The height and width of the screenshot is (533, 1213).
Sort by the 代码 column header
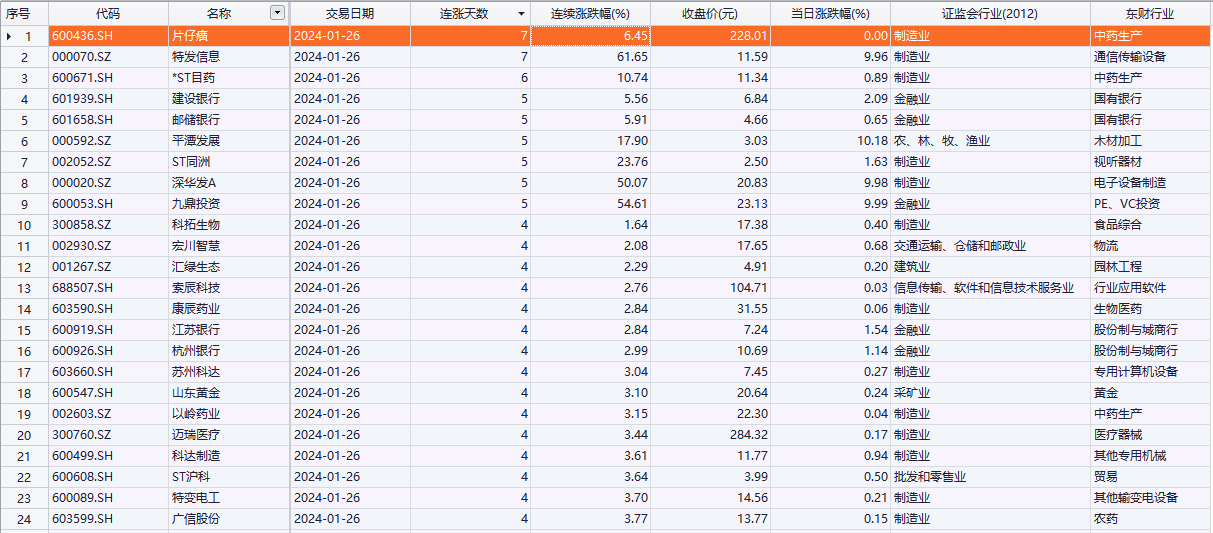108,14
